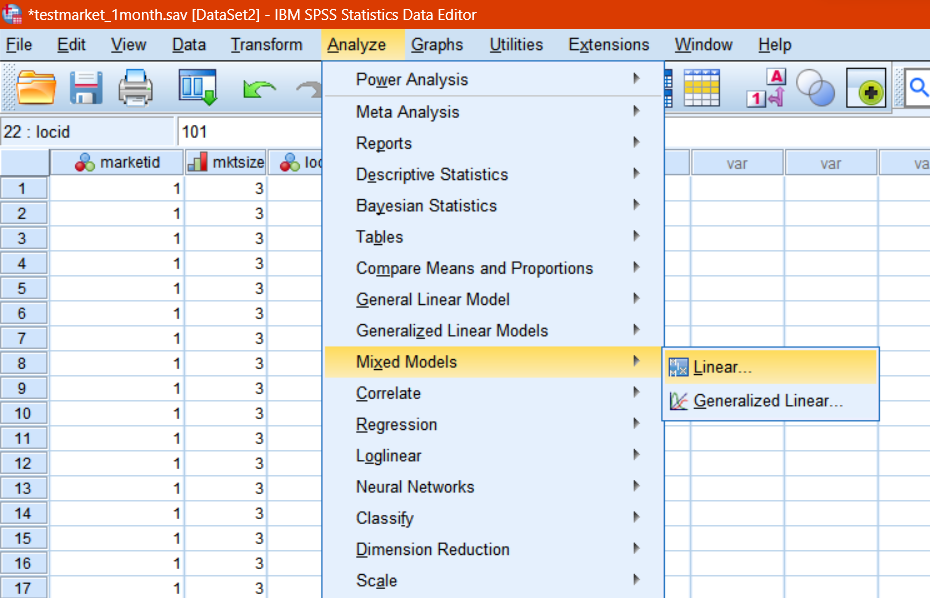
Task: Expand the Loglinear submenu
Action: (x=493, y=456)
